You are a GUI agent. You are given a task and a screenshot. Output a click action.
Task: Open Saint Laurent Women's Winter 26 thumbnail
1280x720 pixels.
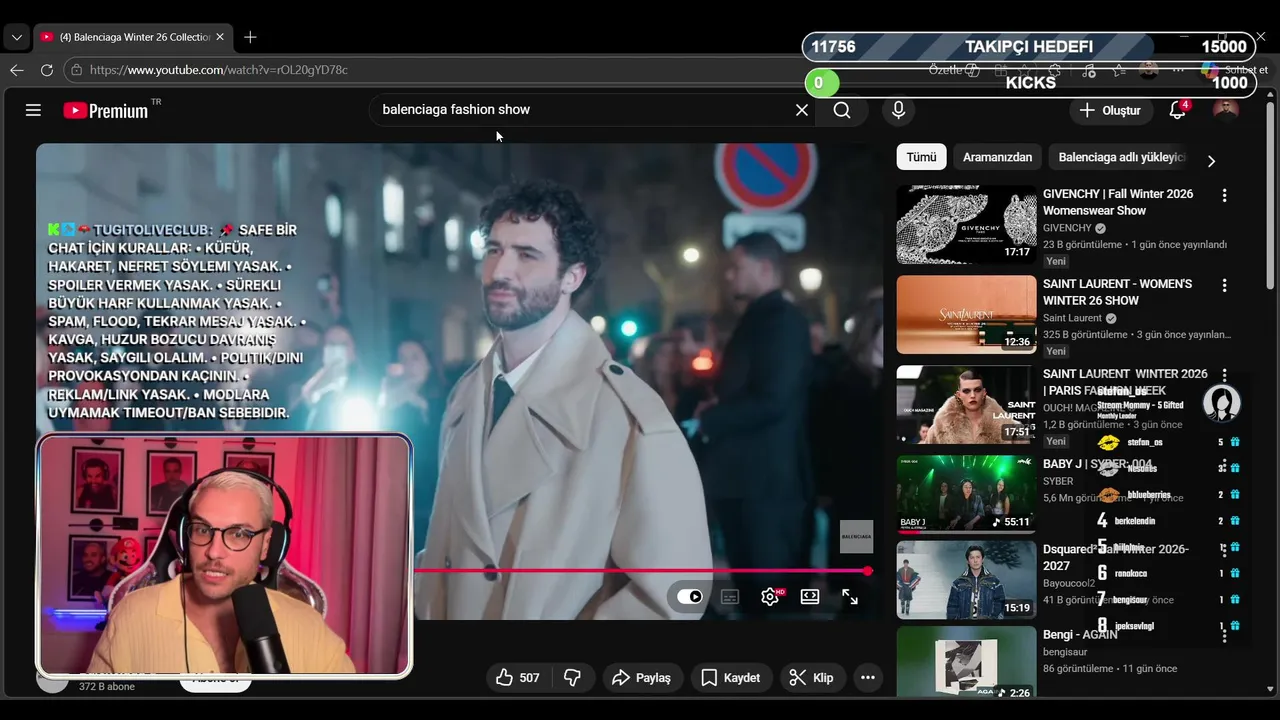(966, 314)
